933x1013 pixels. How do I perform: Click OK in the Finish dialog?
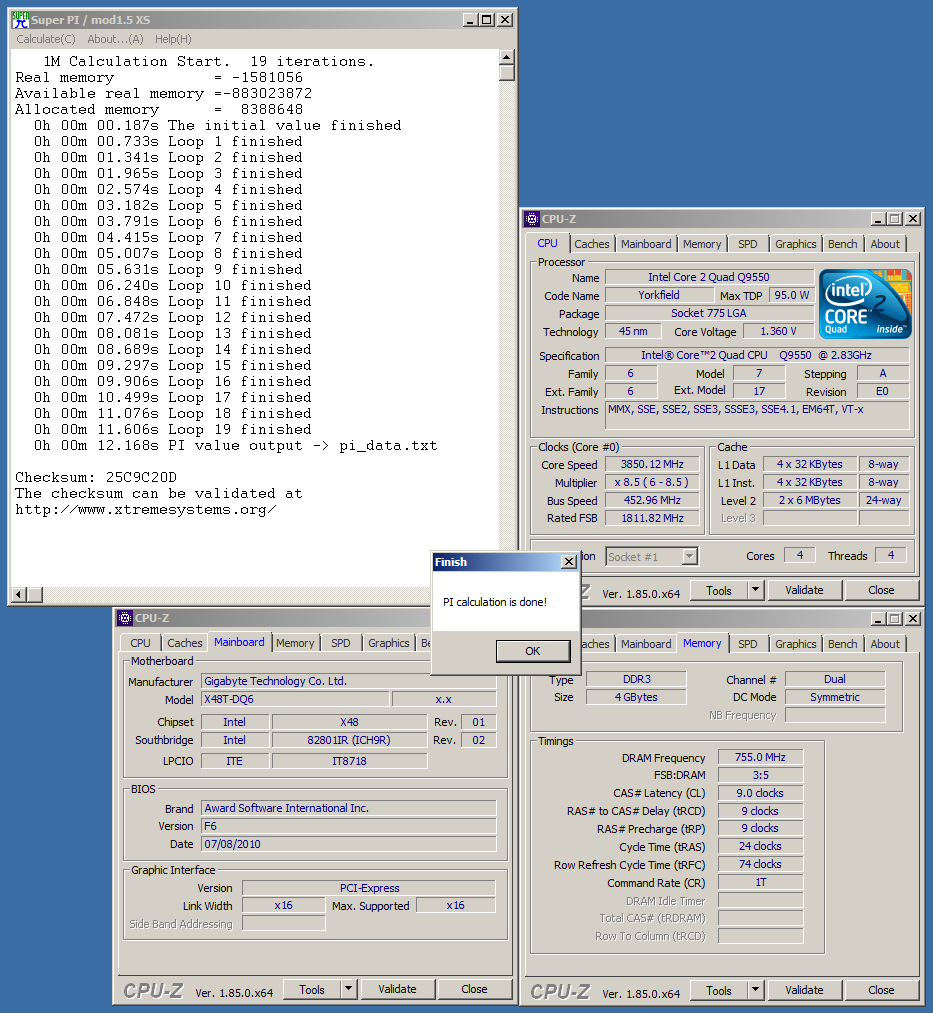[x=533, y=651]
